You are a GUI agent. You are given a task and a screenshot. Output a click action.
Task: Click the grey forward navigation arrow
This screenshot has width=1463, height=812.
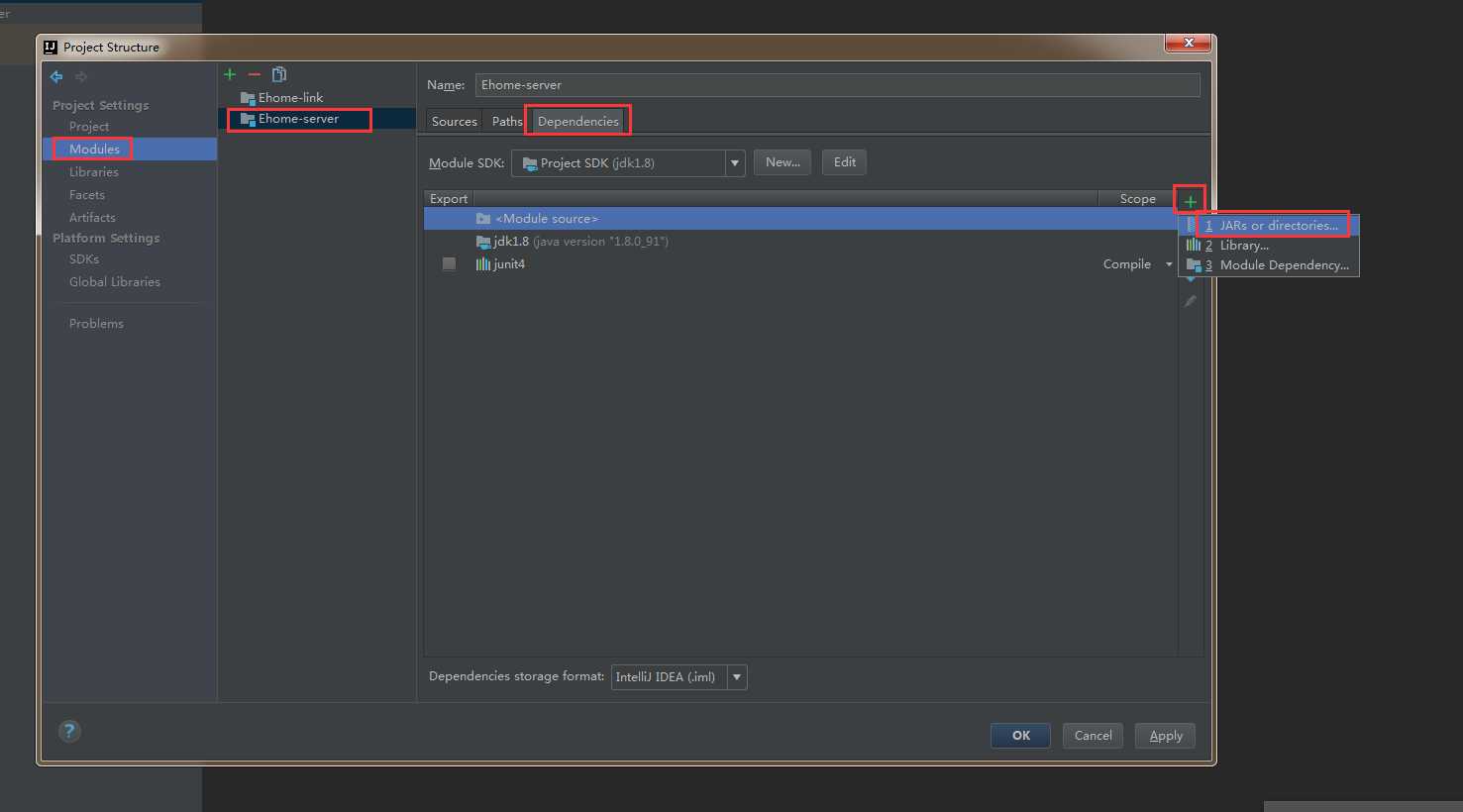pyautogui.click(x=81, y=76)
